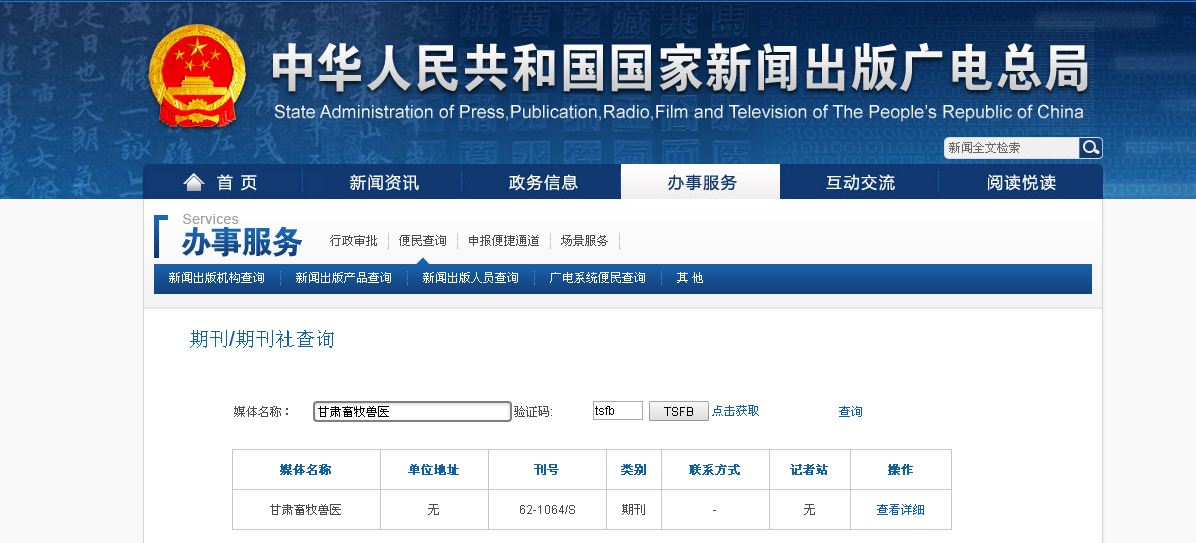Screen dimensions: 1196x543
Task: Click the home icon beside 首页
Action: click(194, 182)
